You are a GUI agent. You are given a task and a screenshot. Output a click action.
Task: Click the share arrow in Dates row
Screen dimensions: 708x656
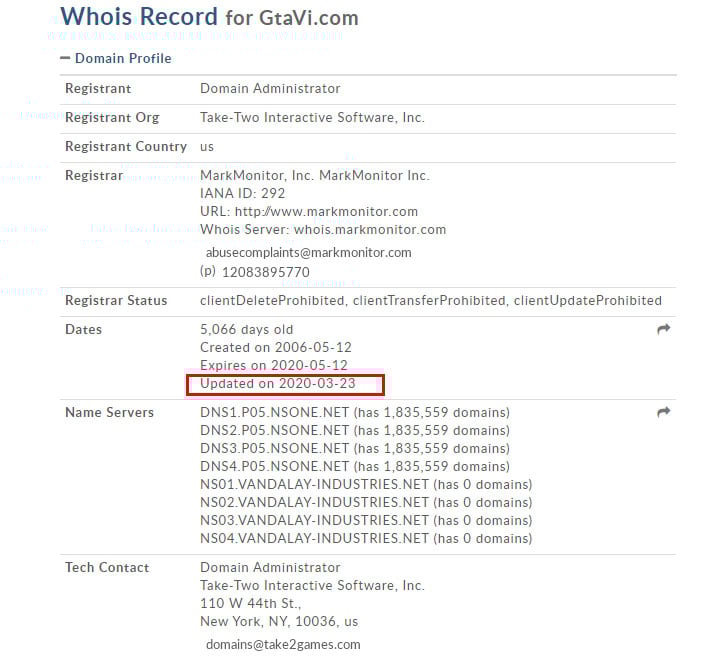click(663, 329)
